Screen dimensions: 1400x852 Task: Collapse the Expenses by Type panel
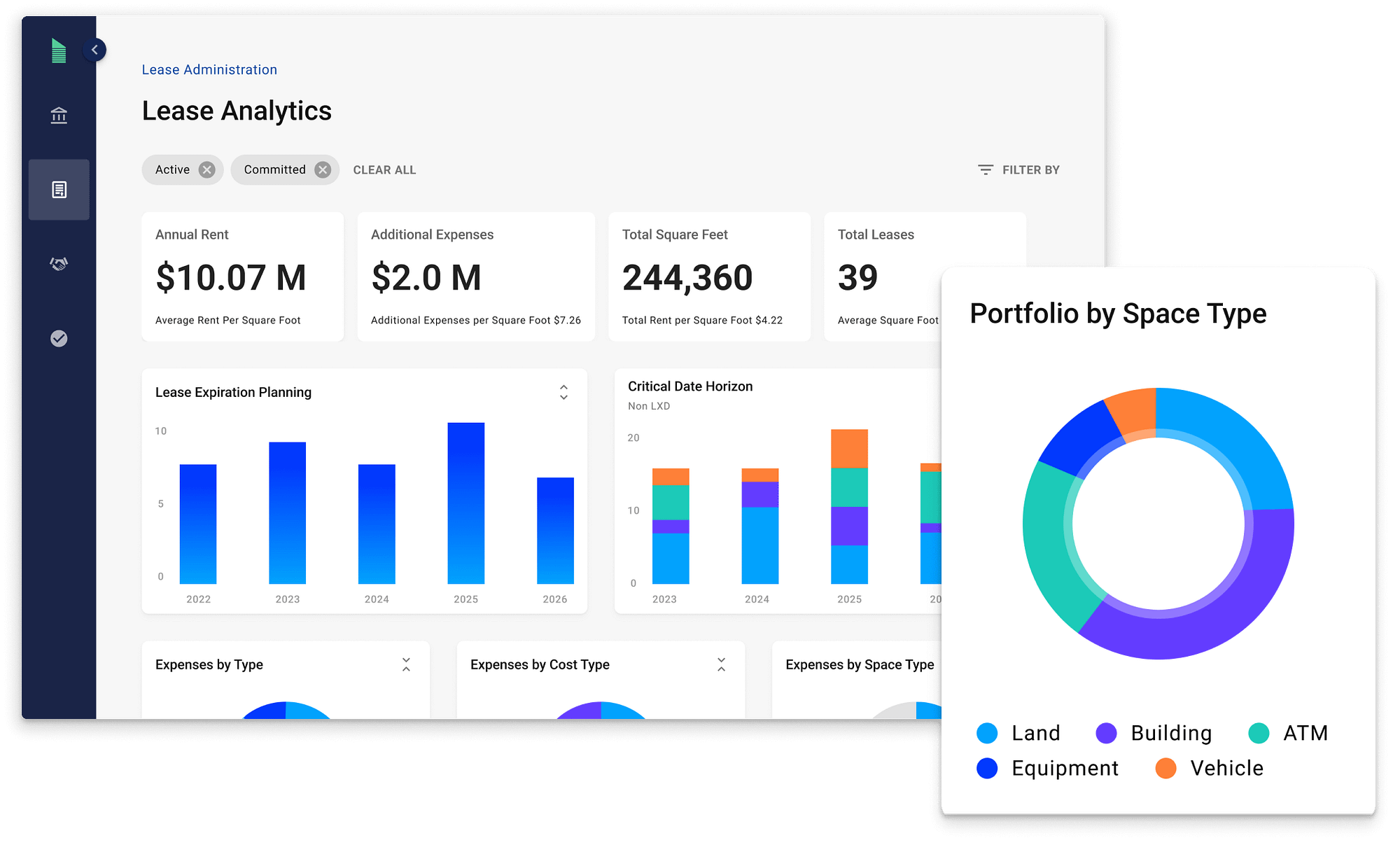[x=406, y=664]
